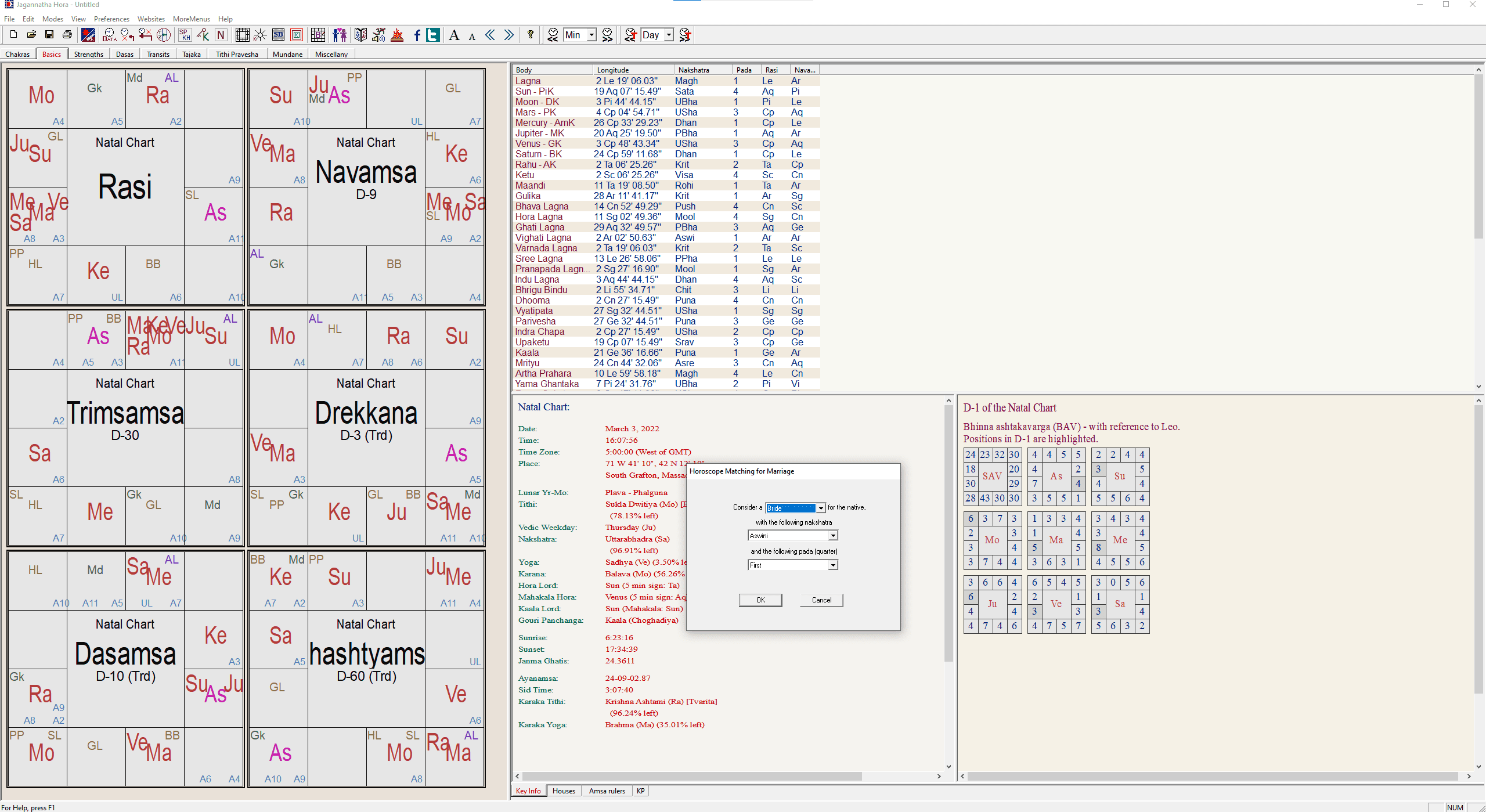
Task: Click the marriage matching couple icon
Action: [340, 35]
